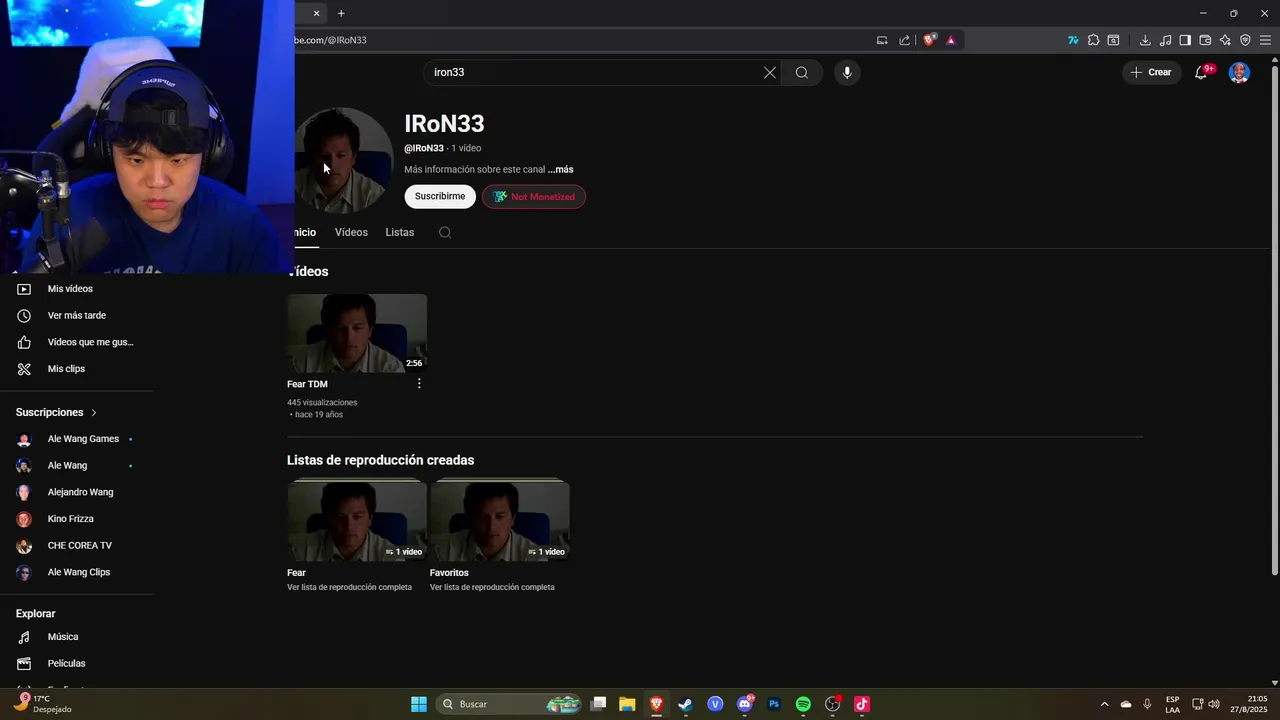Screen dimensions: 1280x720
Task: Open the YouTube account avatar menu
Action: pyautogui.click(x=1239, y=72)
